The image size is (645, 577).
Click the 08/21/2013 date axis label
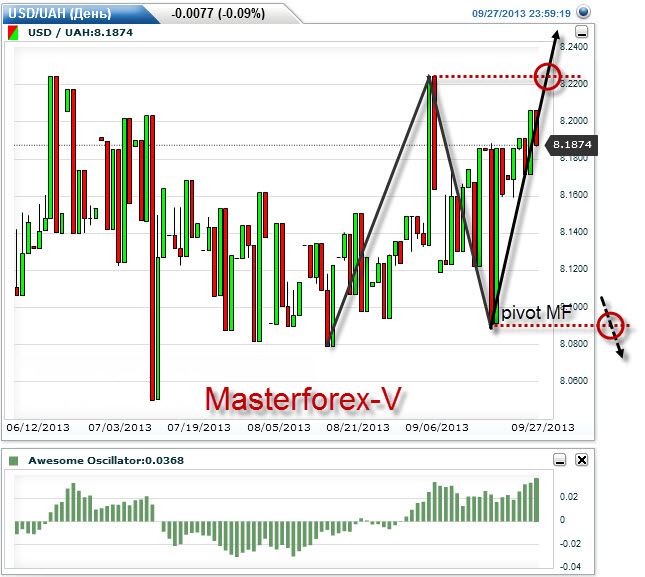(x=357, y=428)
